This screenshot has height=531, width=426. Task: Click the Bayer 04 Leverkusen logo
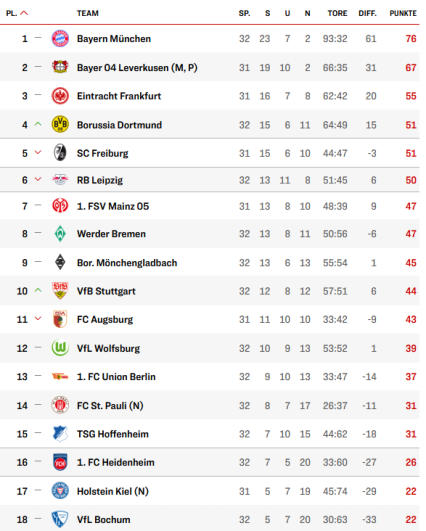tap(60, 67)
